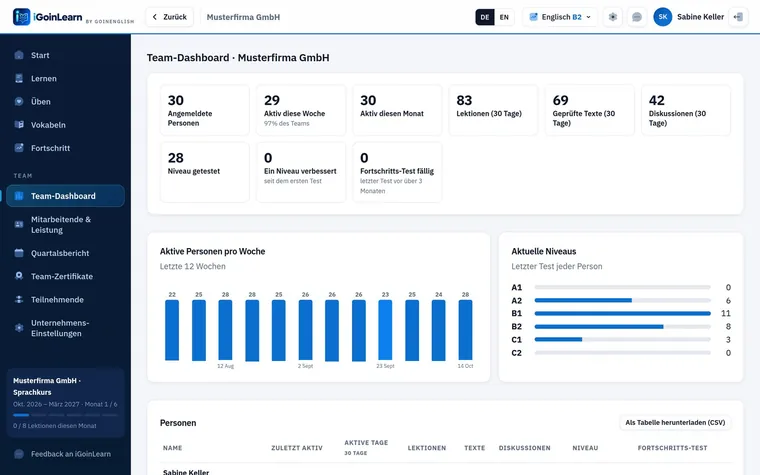
Task: Download table via Als Tabelle herunterladen (CSV)
Action: [x=675, y=422]
